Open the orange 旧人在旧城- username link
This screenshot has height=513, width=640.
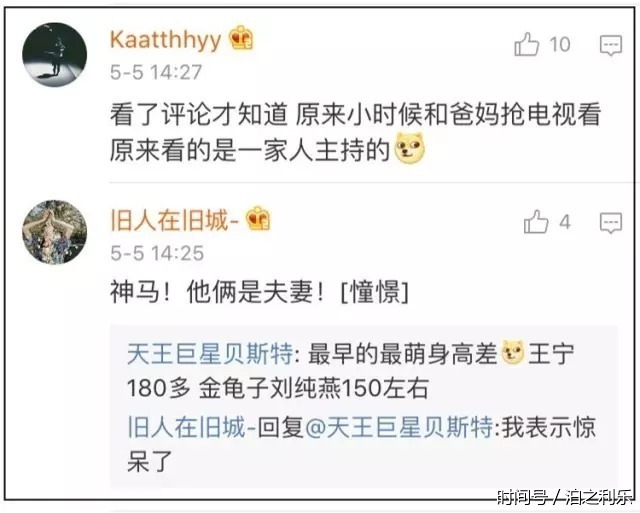[174, 220]
